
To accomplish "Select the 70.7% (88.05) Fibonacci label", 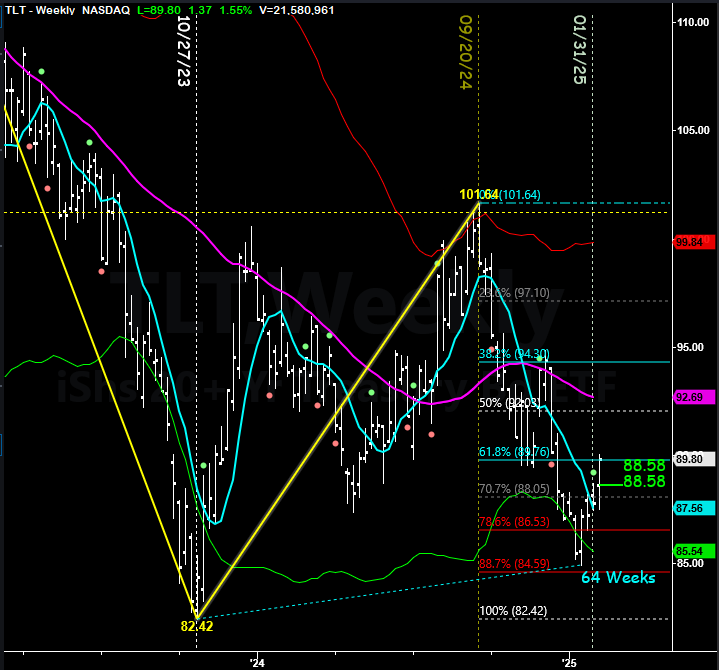I will pyautogui.click(x=514, y=489).
